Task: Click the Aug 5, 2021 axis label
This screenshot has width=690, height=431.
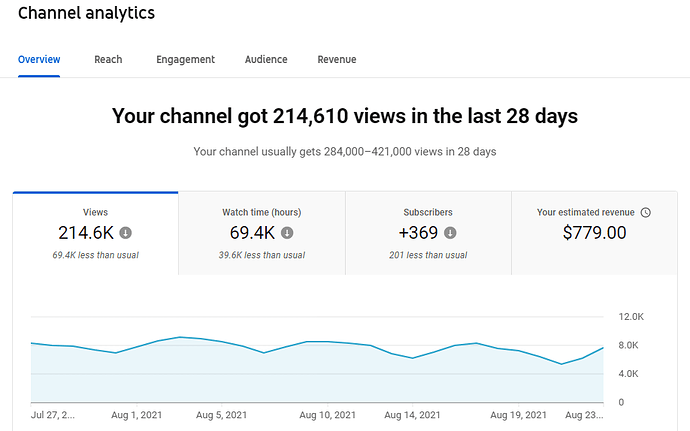Action: 221,415
